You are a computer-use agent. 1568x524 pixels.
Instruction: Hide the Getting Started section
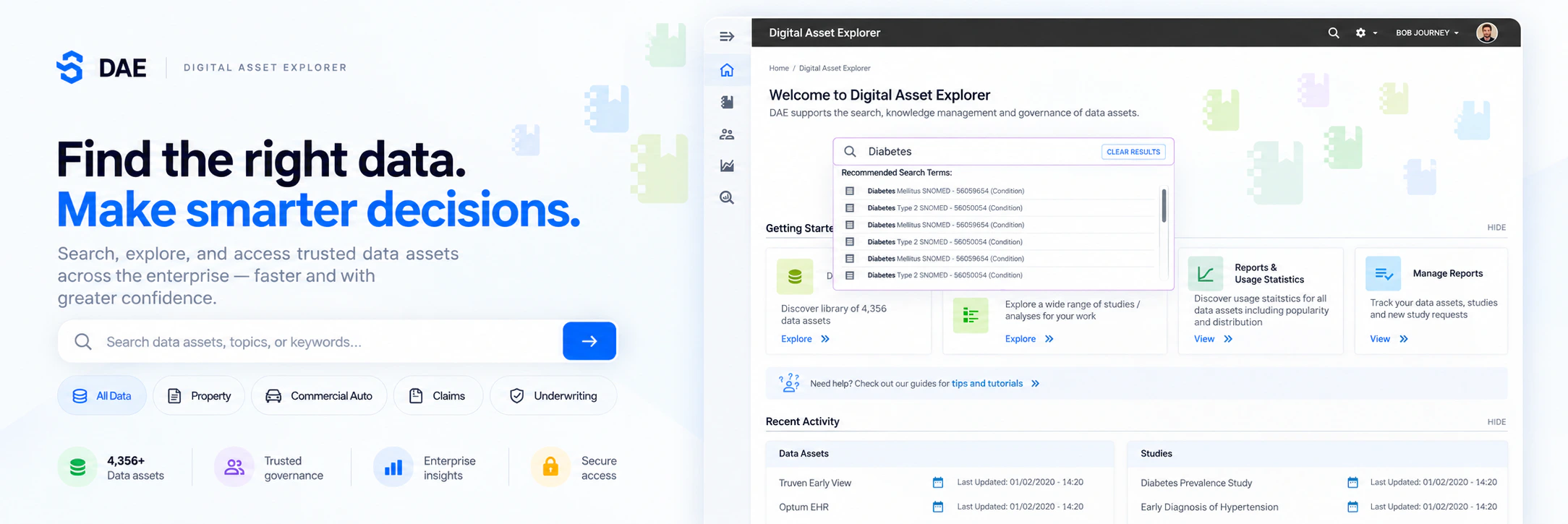(1496, 227)
